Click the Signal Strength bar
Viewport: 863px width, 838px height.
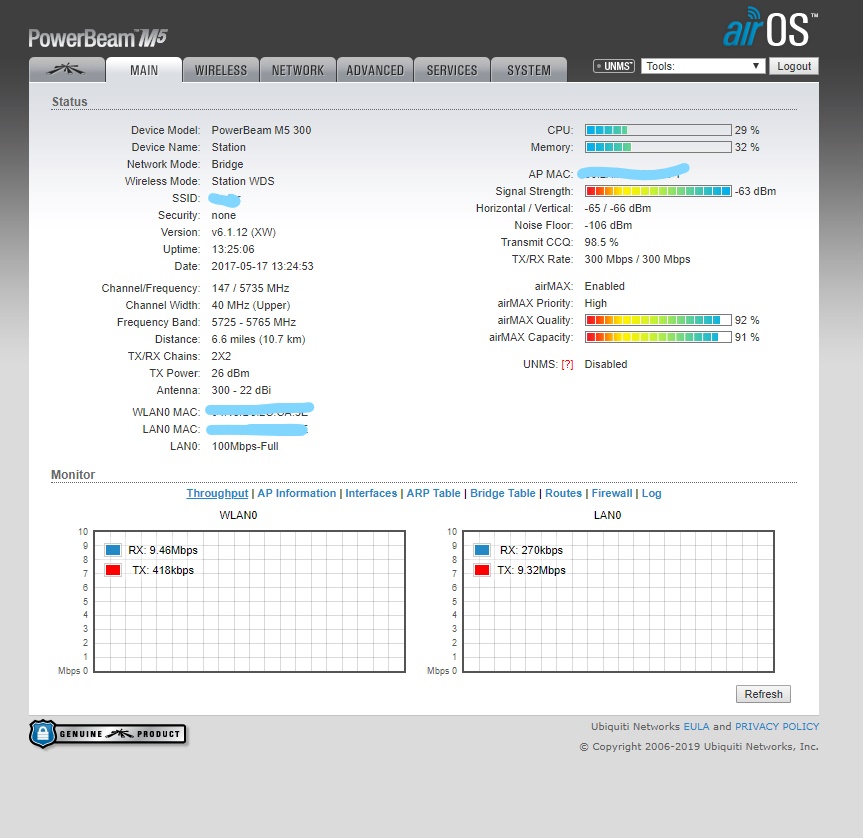[658, 191]
